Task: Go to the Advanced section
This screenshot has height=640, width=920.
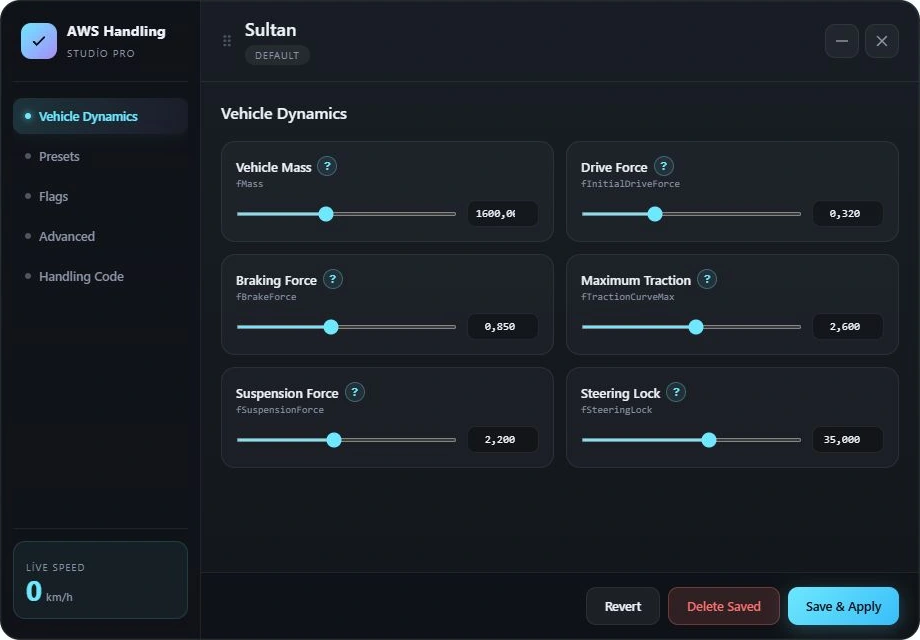Action: [100, 236]
